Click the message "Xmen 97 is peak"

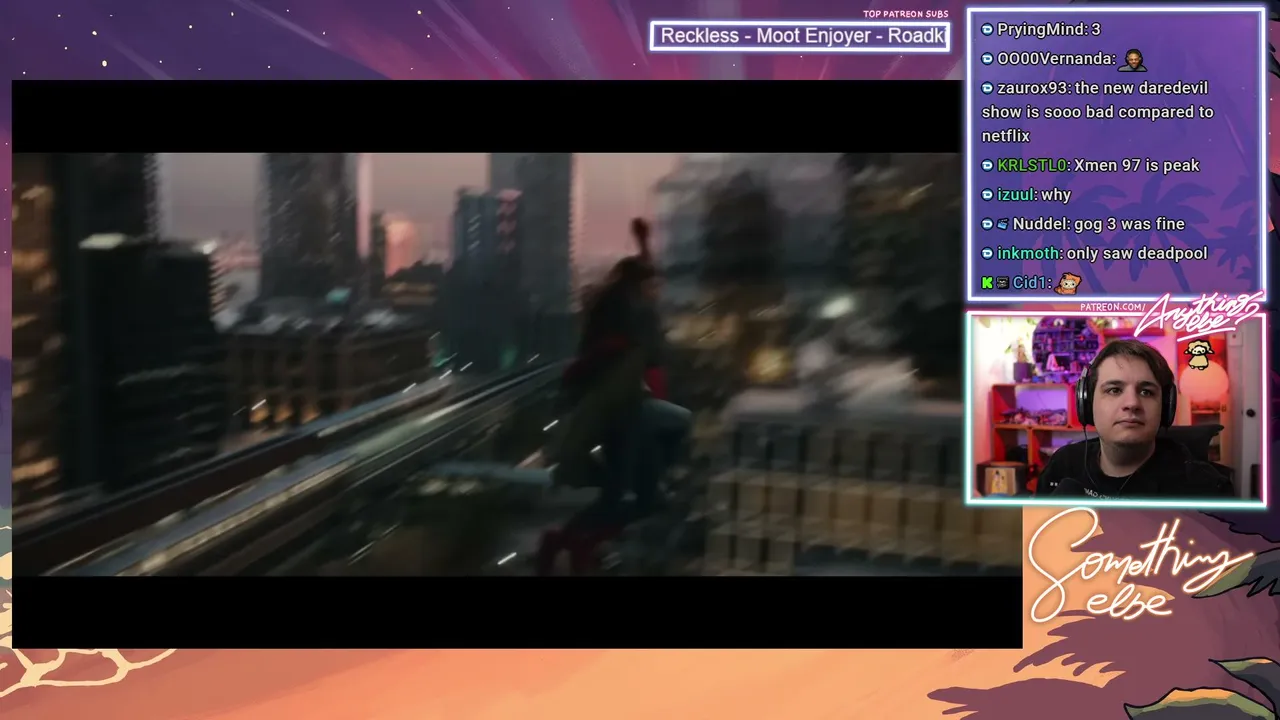click(x=1136, y=166)
